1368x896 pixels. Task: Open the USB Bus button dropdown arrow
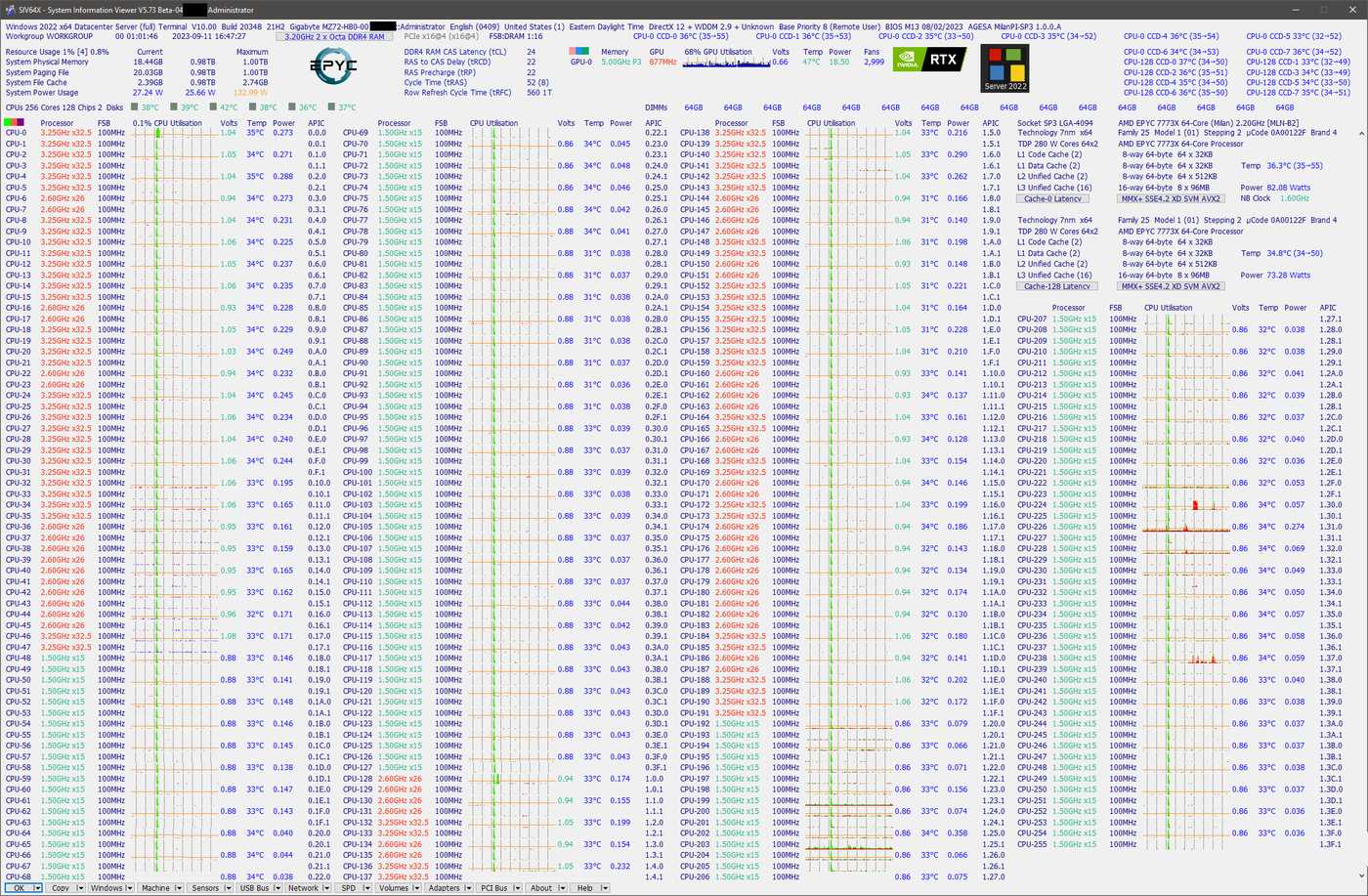coord(277,888)
